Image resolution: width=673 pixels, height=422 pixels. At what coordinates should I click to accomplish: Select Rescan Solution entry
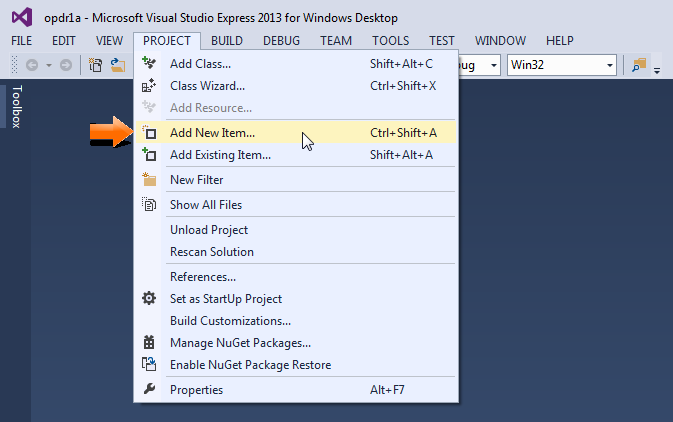pos(212,252)
